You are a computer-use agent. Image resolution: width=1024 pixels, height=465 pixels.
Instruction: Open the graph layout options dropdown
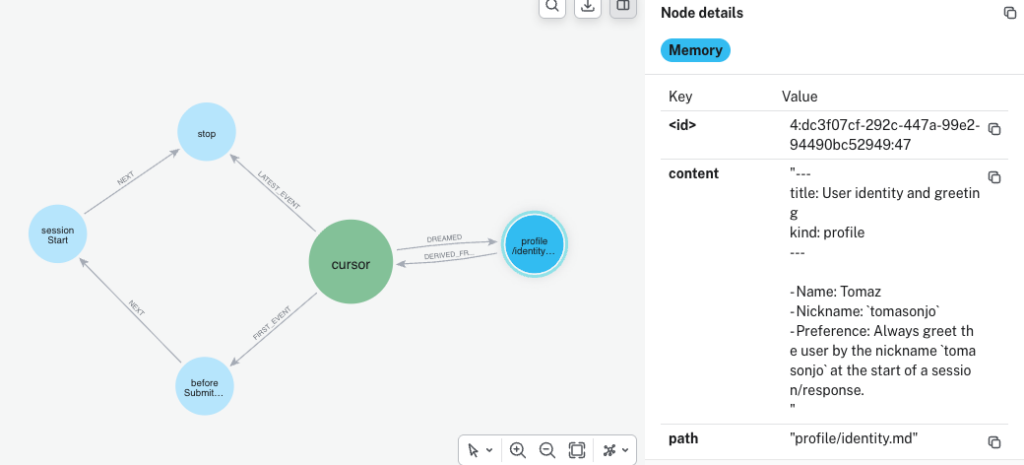pyautogui.click(x=616, y=450)
